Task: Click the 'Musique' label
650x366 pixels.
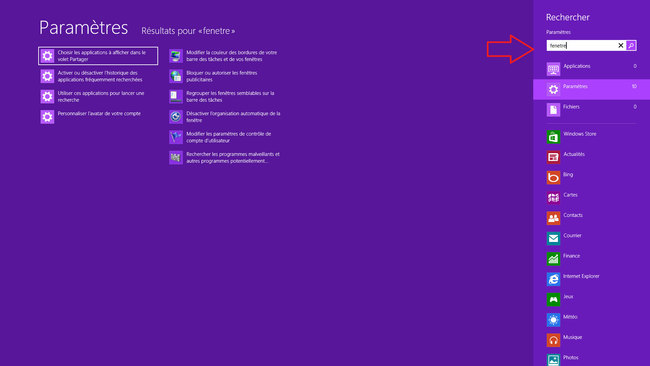Action: pyautogui.click(x=572, y=337)
